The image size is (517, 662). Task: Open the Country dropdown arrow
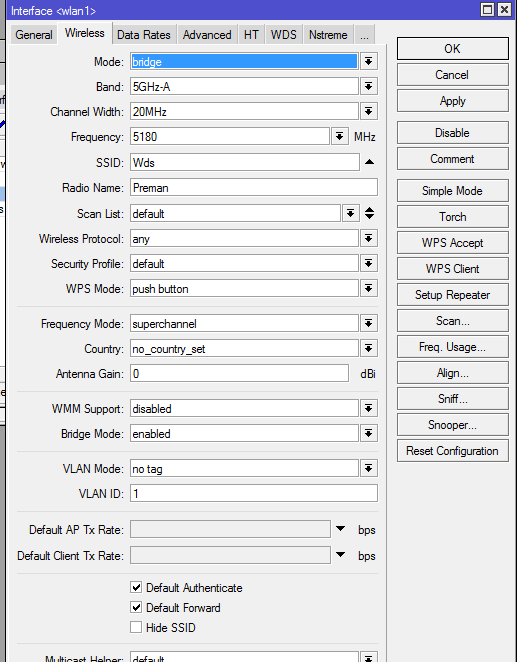(368, 349)
